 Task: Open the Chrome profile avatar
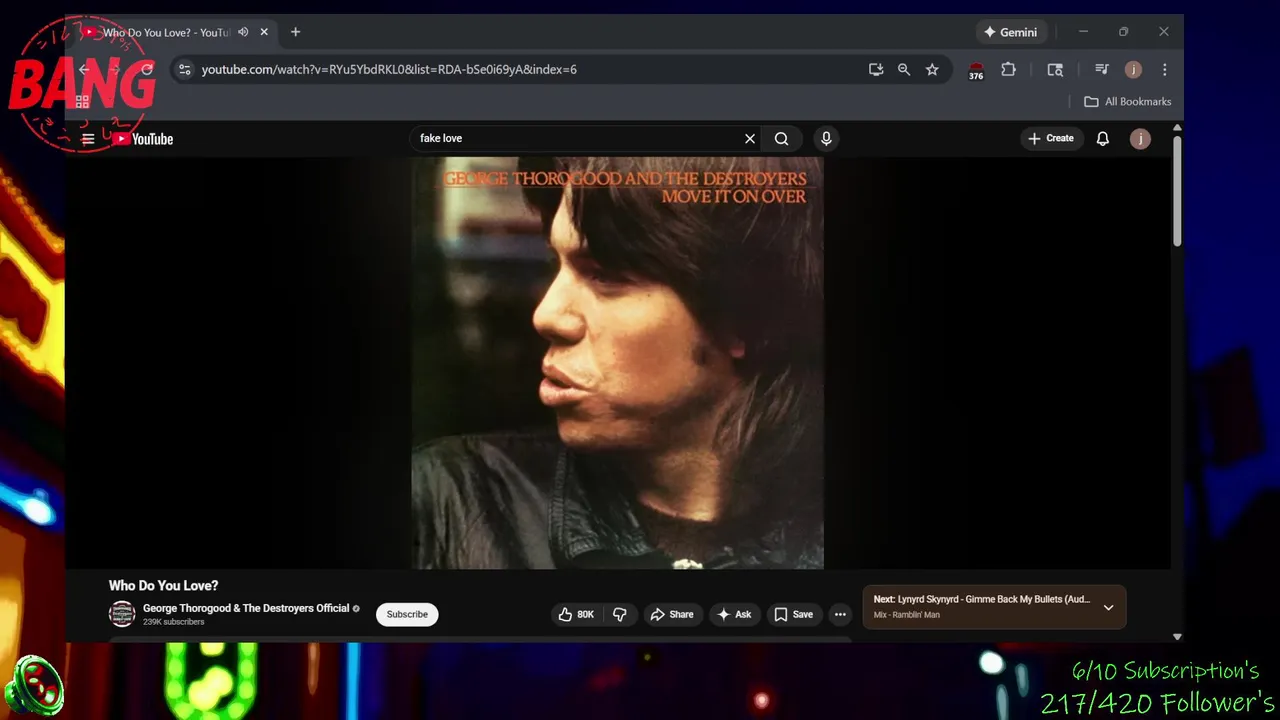point(1133,69)
